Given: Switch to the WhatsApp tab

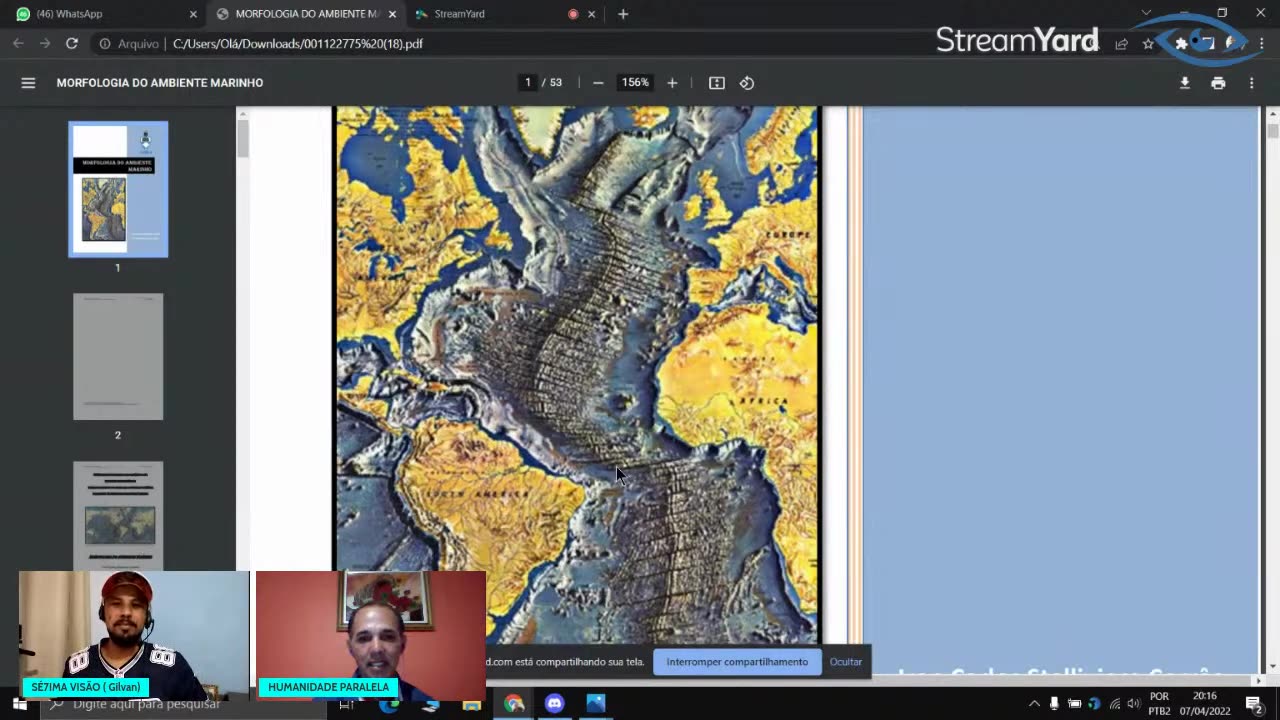Looking at the screenshot, I should 105,14.
